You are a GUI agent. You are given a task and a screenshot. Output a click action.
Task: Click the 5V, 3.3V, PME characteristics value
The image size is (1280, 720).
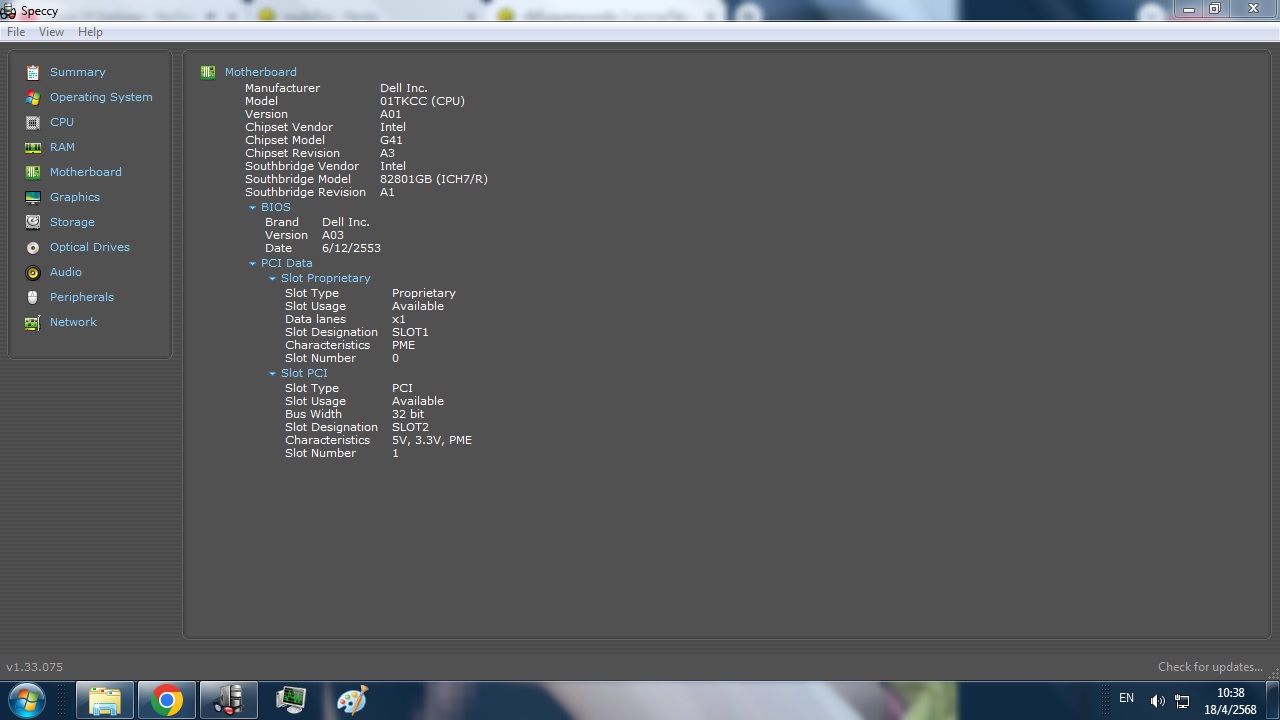[x=432, y=440]
